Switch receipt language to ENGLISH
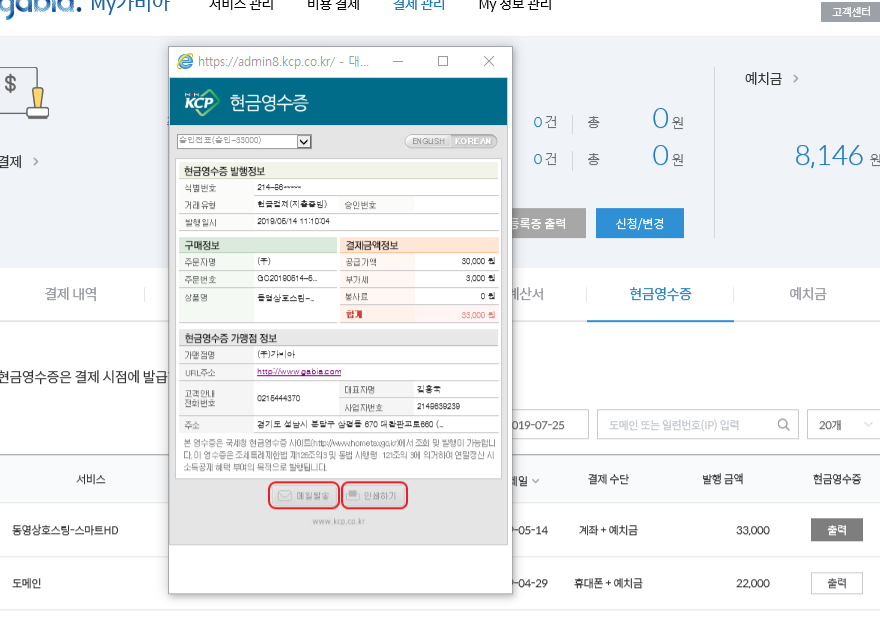 (x=428, y=141)
